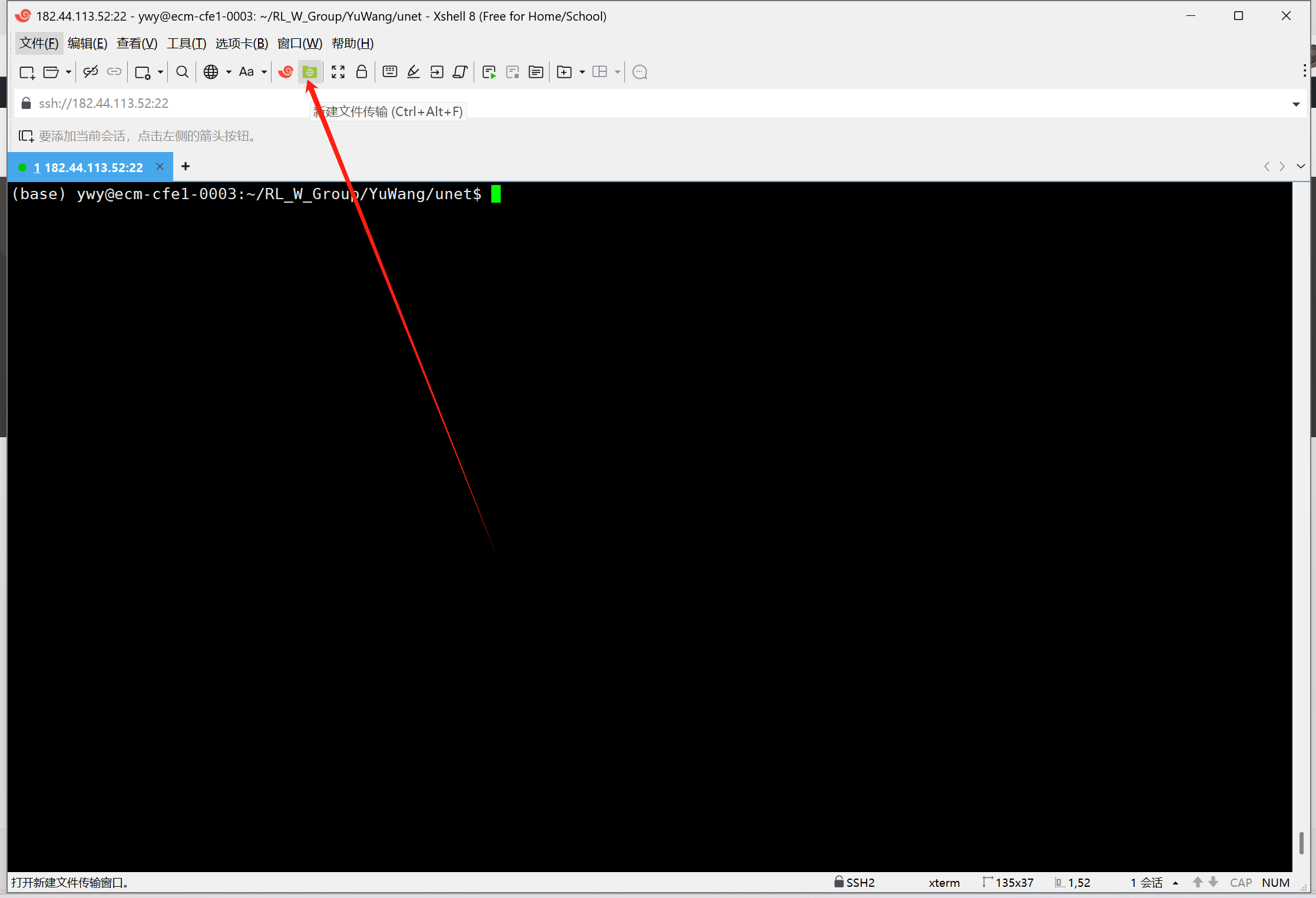
Task: Click the speech bubble help icon
Action: (x=640, y=72)
